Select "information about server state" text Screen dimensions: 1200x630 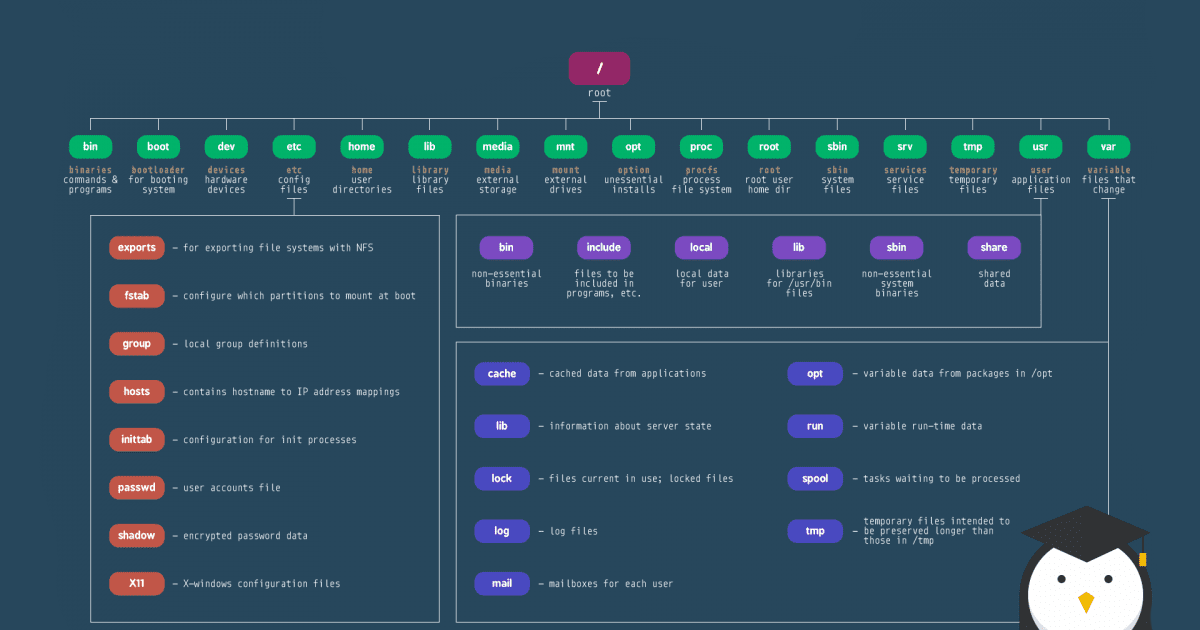(x=630, y=427)
